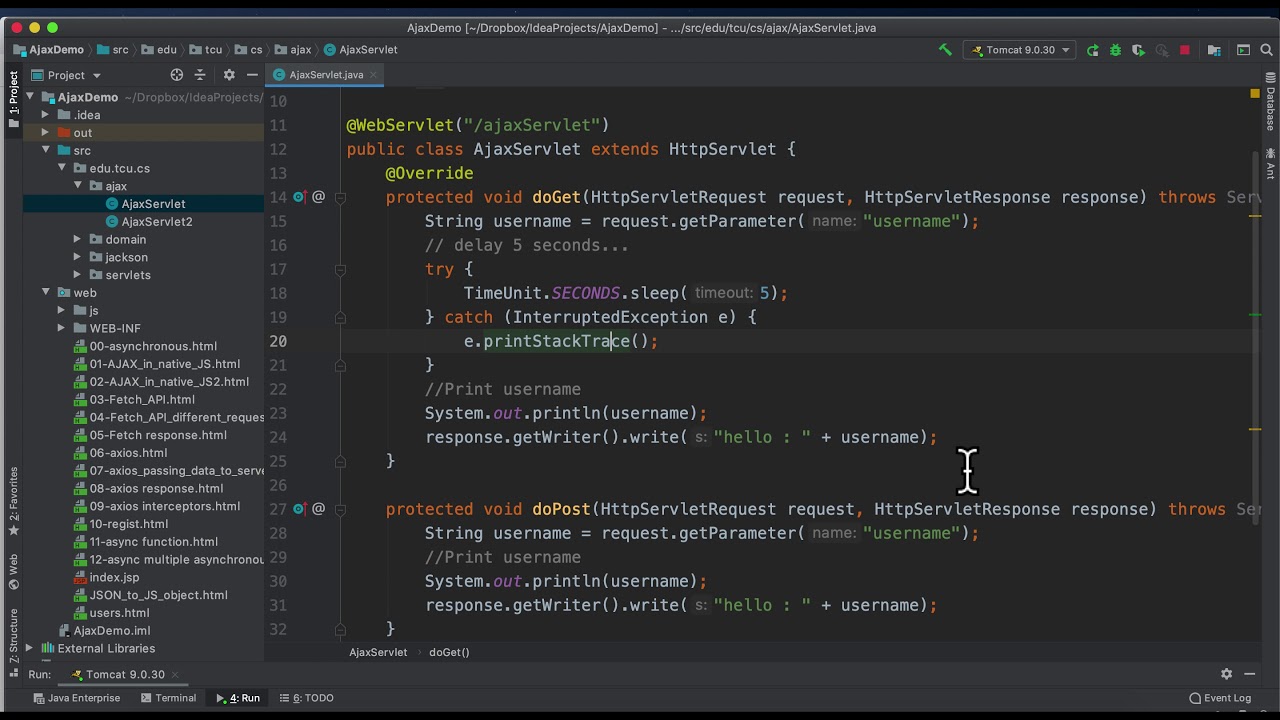The image size is (1280, 720).
Task: Fold the doGet method at line 14
Action: pyautogui.click(x=340, y=197)
